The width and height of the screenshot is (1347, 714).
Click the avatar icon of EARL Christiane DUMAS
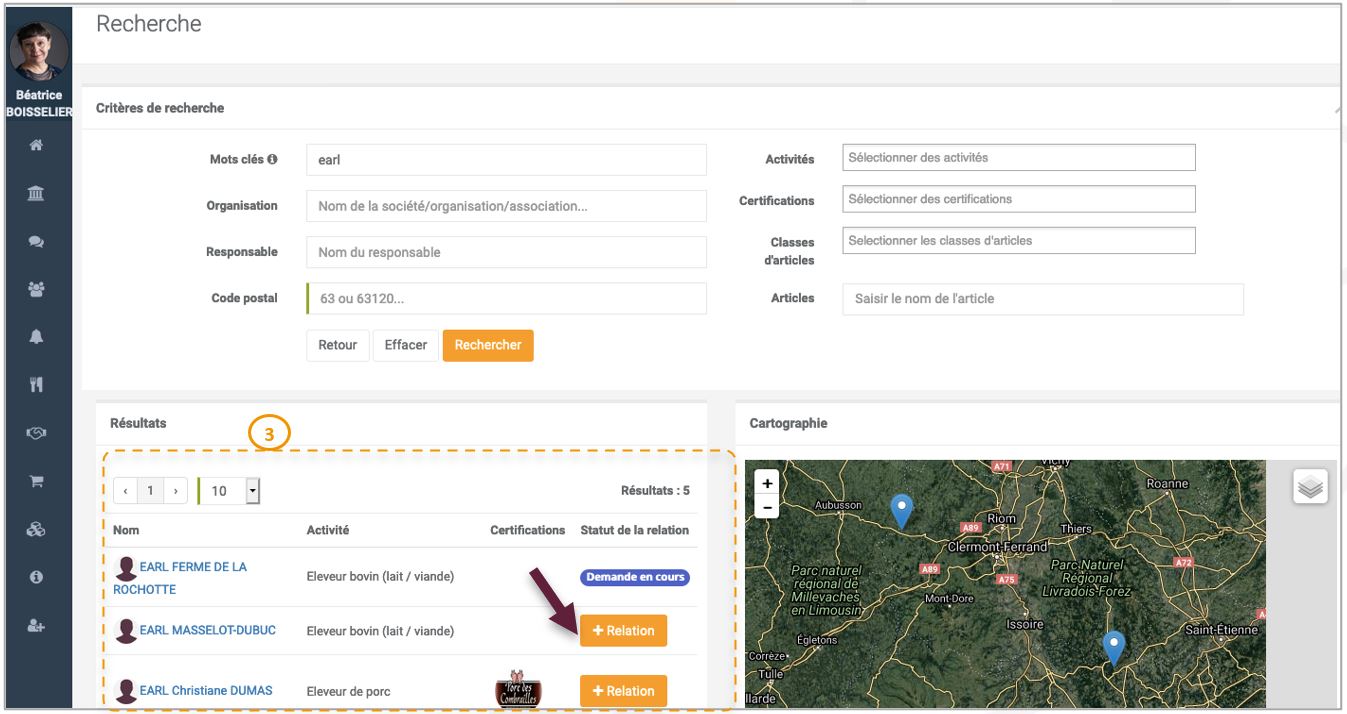[x=126, y=691]
